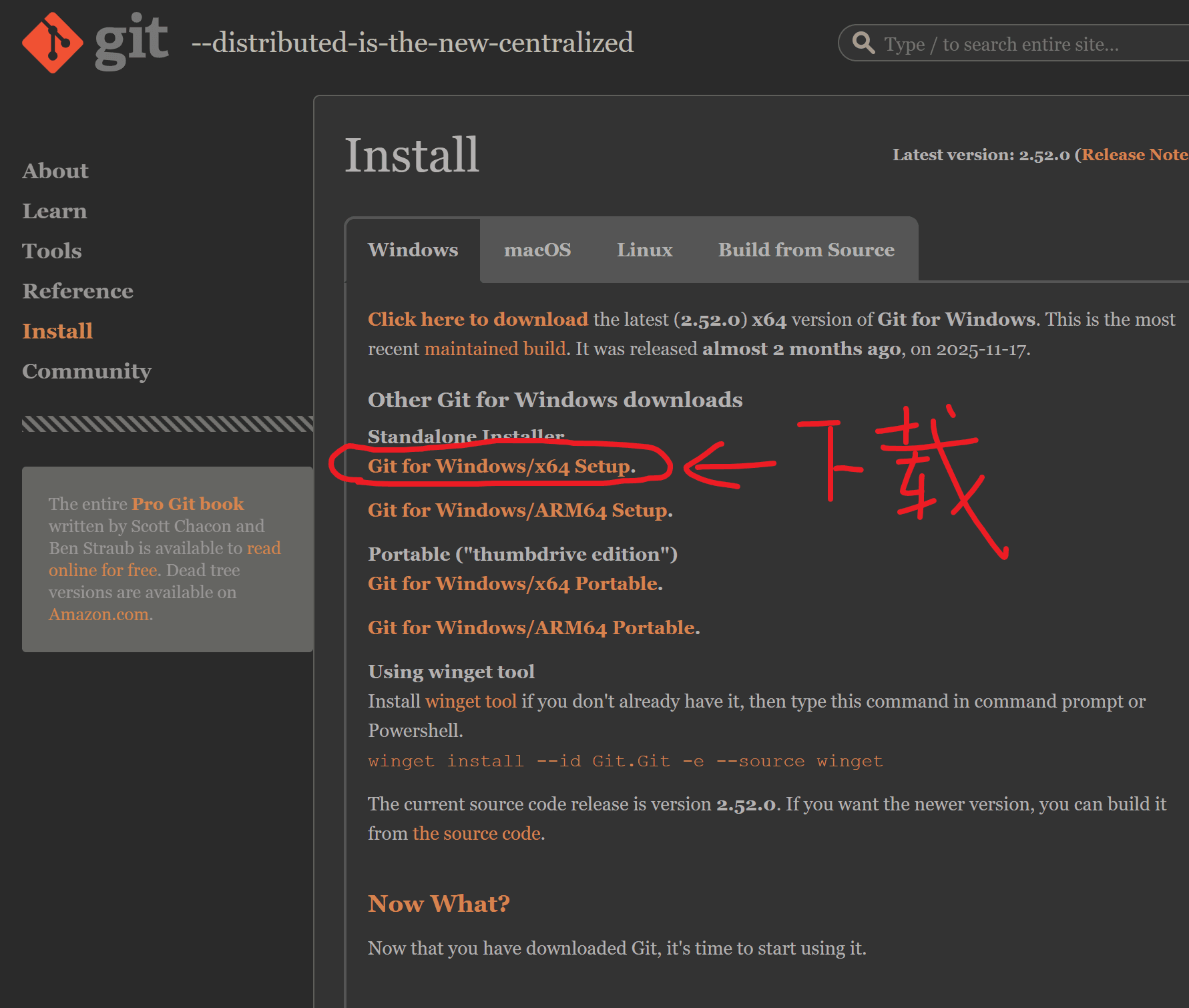Switch to the Linux tab
Viewport: 1189px width, 1008px height.
(x=644, y=250)
